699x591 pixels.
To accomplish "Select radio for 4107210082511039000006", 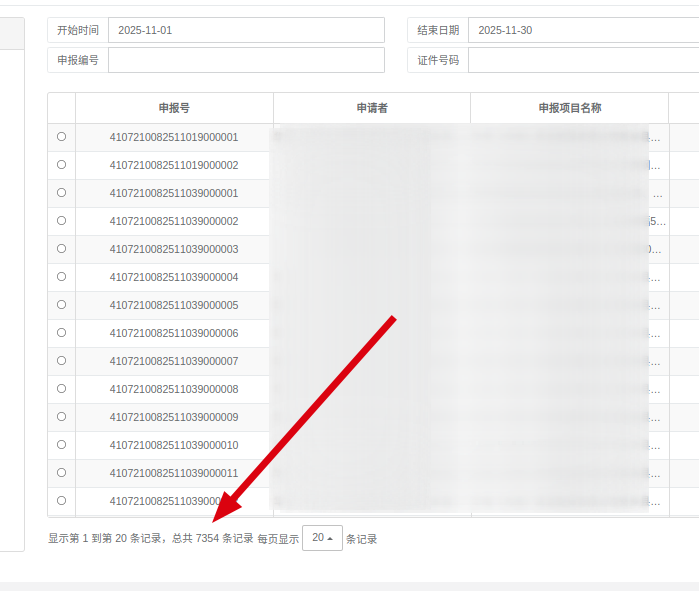I will click(x=61, y=333).
